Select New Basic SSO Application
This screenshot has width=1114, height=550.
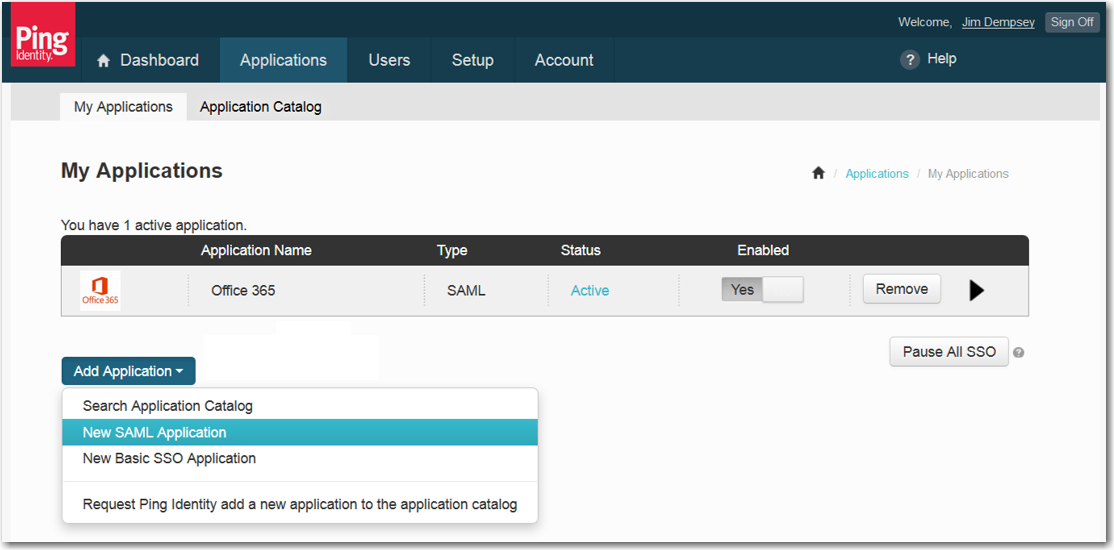[x=169, y=458]
